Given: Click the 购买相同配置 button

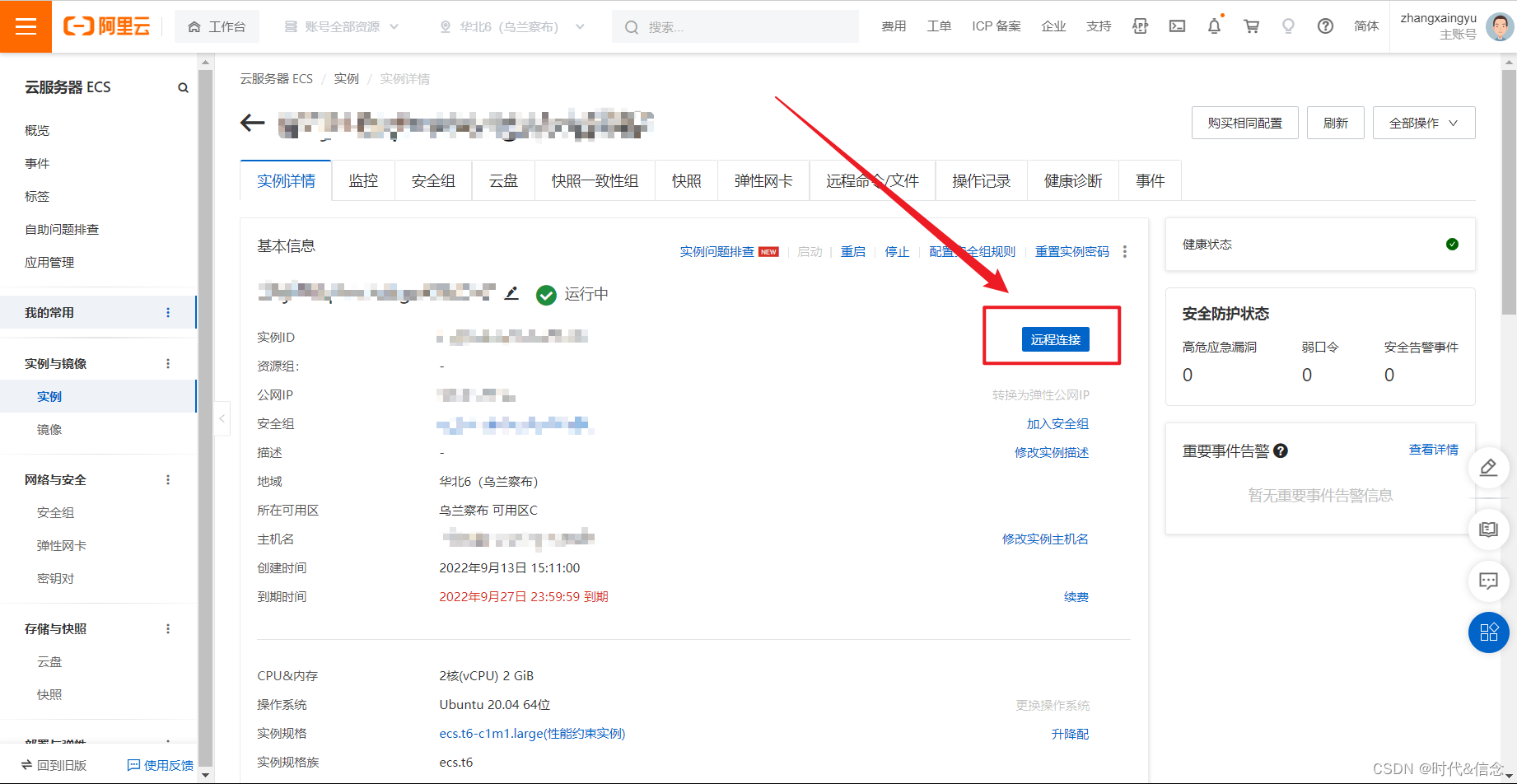Looking at the screenshot, I should click(1244, 123).
